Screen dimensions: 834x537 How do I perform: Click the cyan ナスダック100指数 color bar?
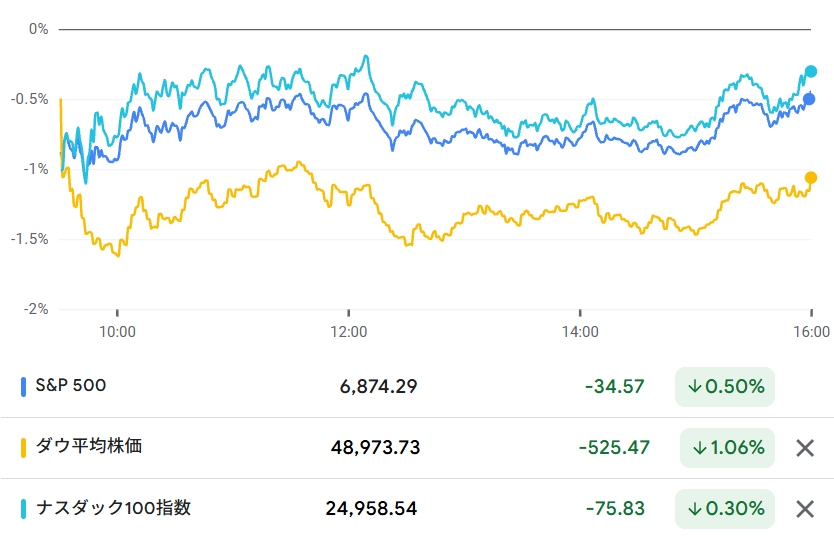24,509
